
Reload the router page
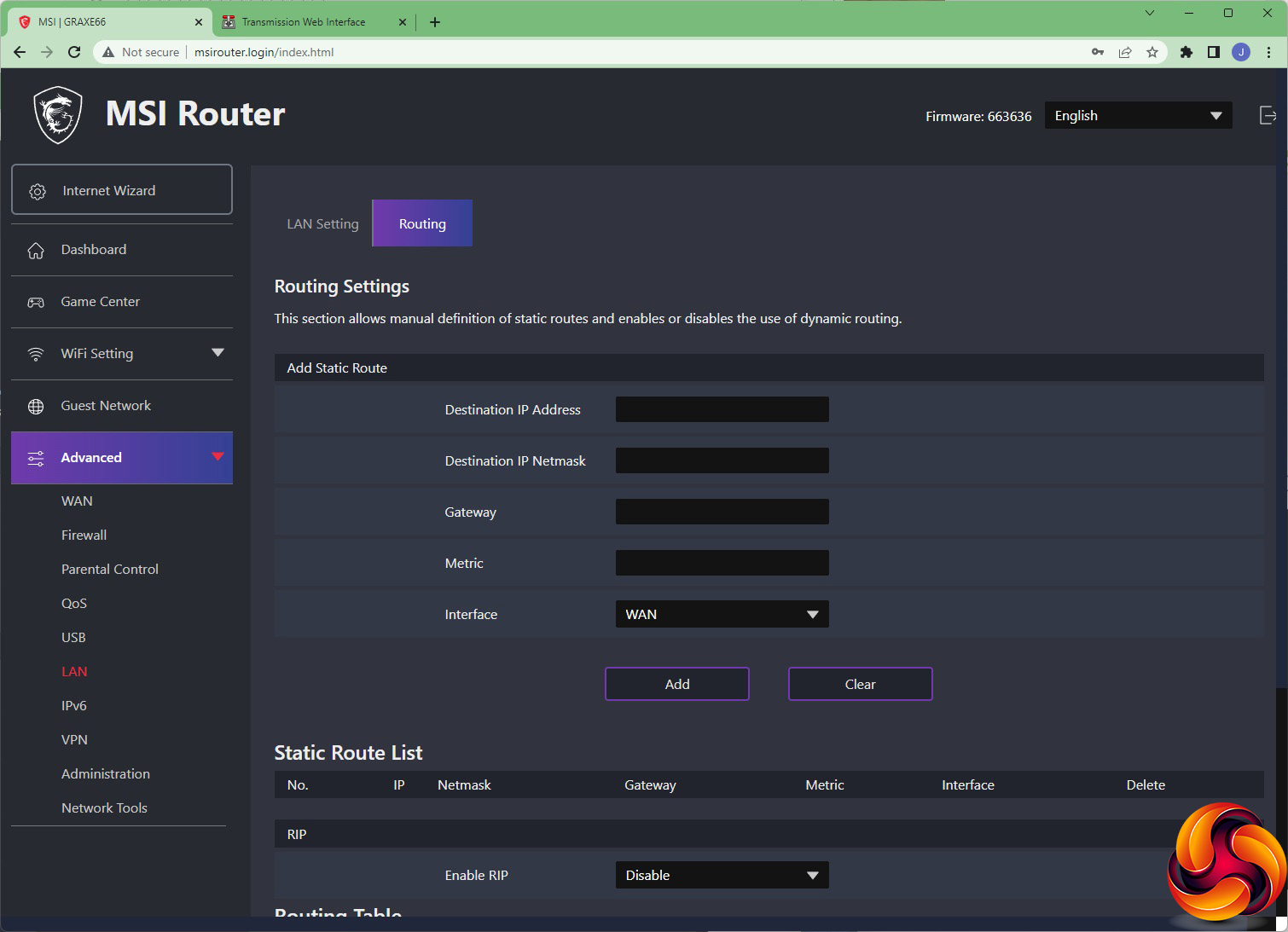74,52
